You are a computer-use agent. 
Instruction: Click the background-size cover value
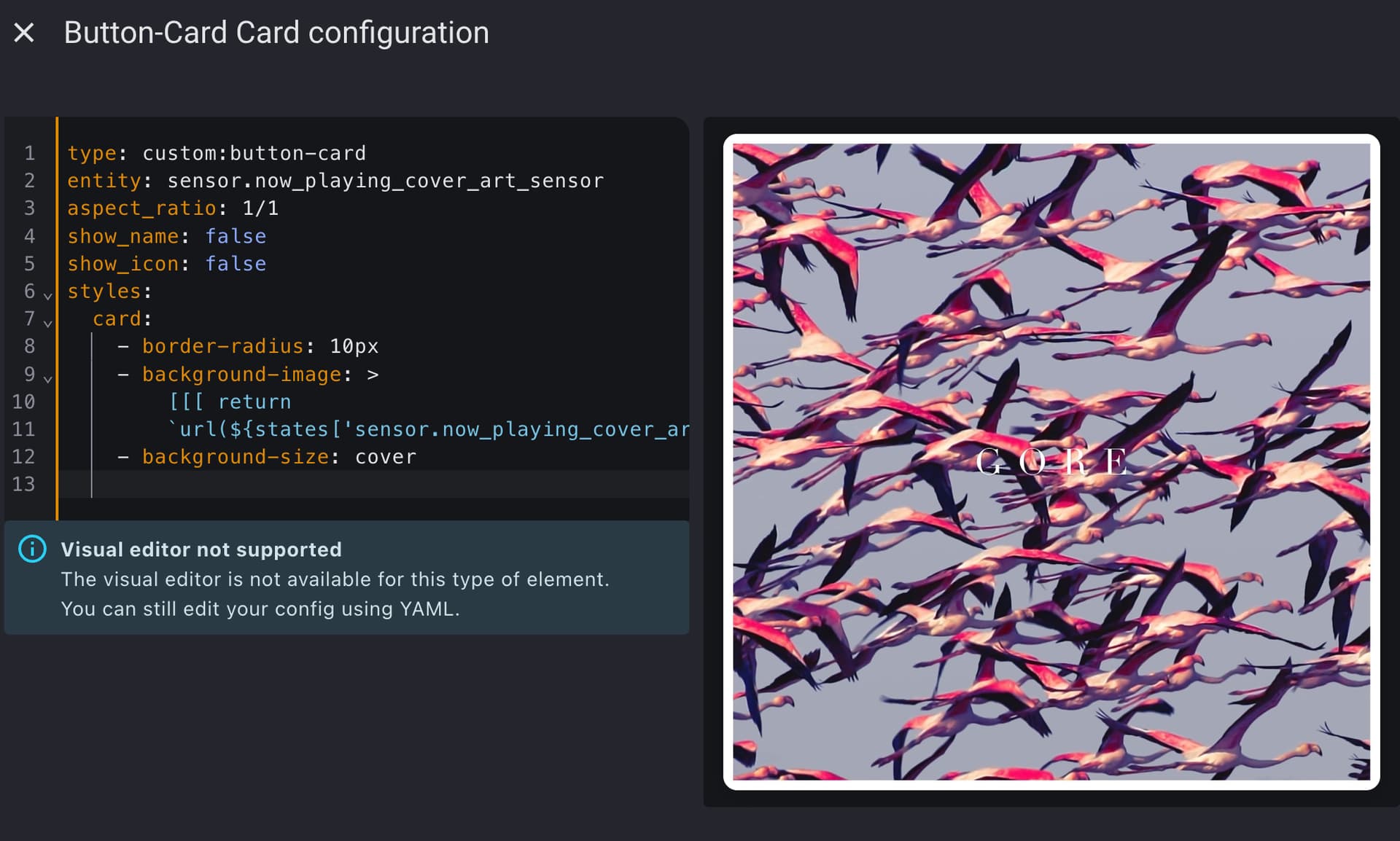coord(385,458)
